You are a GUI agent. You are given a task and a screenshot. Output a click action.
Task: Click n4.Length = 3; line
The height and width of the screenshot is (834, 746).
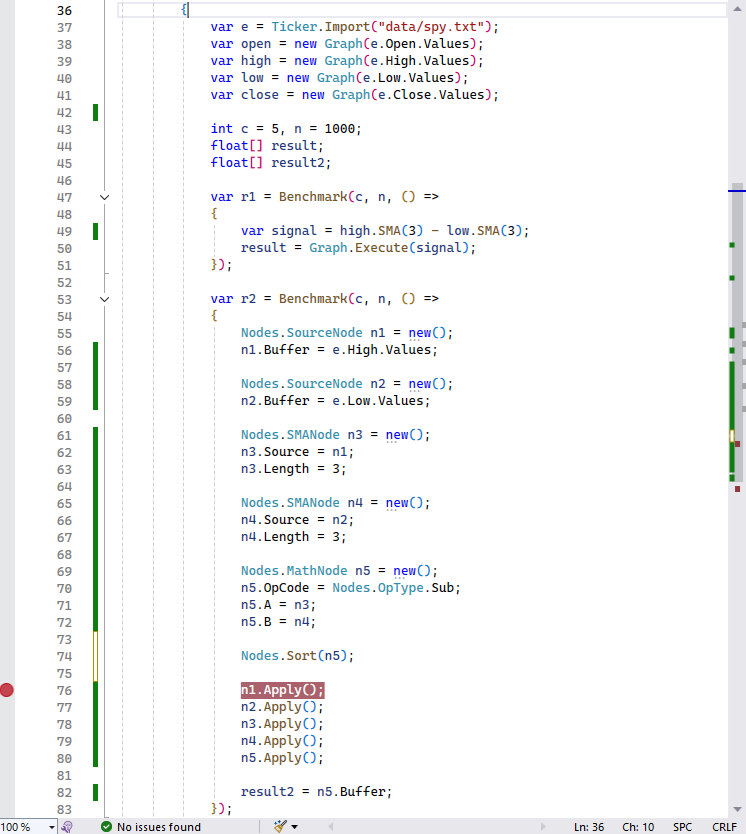click(x=294, y=537)
